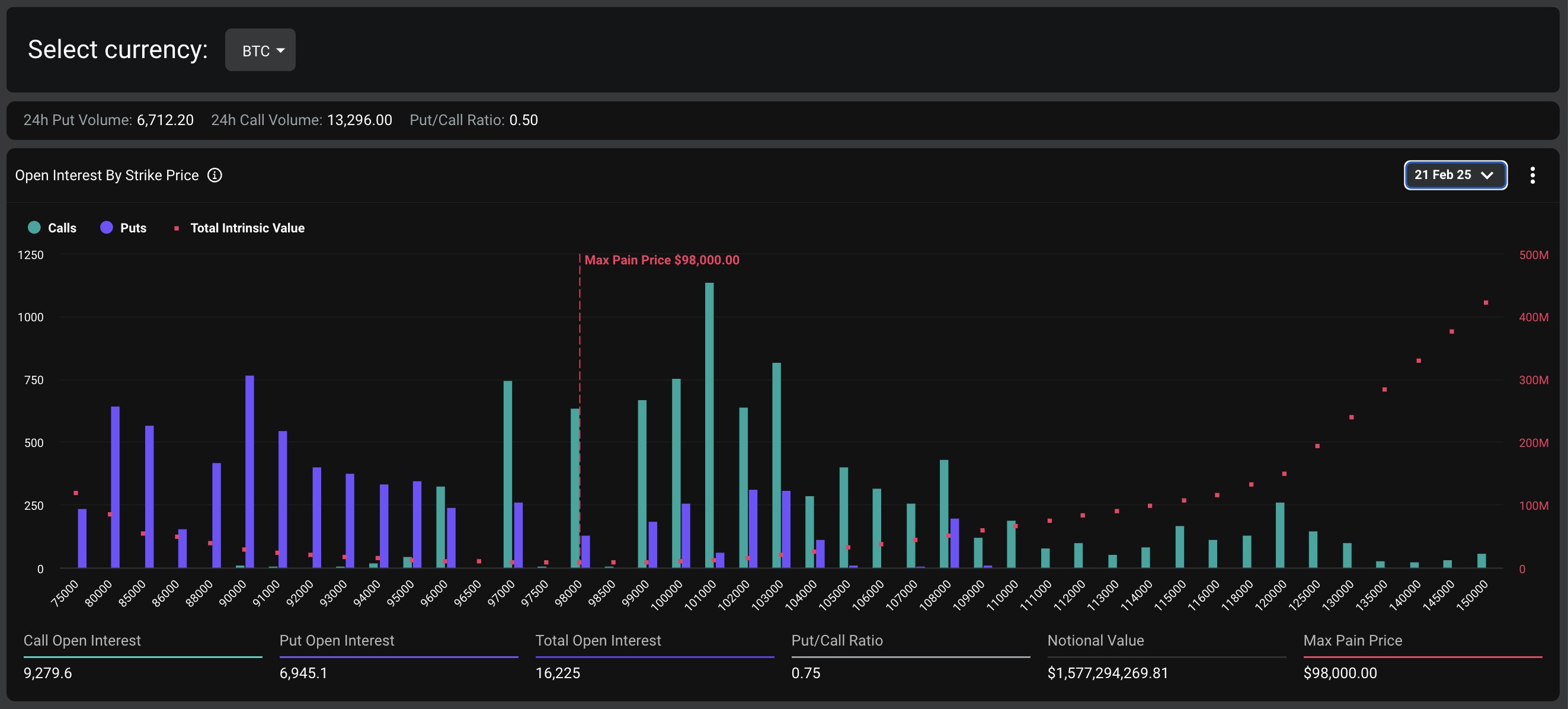Click the chevron arrow in date selector
Image resolution: width=1568 pixels, height=709 pixels.
pyautogui.click(x=1487, y=175)
